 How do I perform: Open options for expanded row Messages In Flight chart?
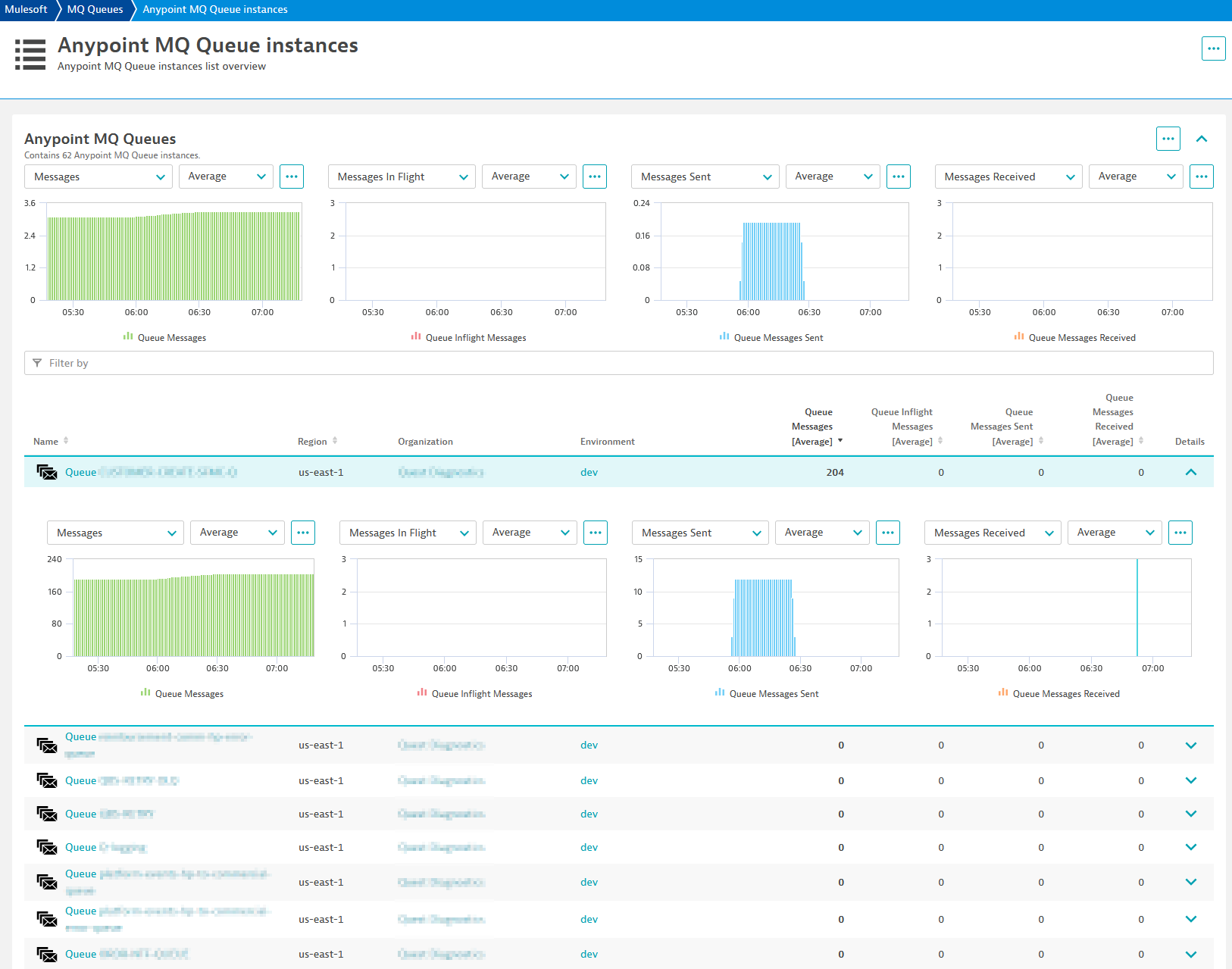coord(596,533)
